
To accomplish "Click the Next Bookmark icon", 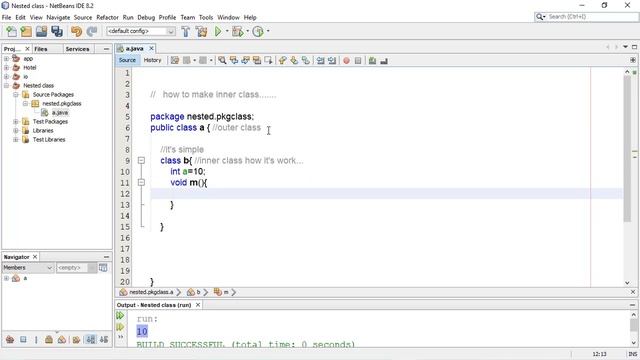I will coord(294,60).
